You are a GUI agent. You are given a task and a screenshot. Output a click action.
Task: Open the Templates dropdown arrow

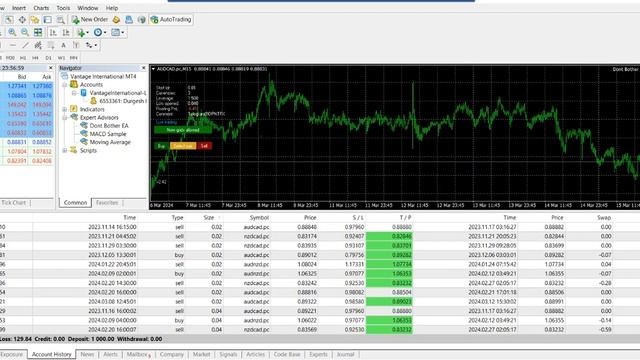coord(122,33)
